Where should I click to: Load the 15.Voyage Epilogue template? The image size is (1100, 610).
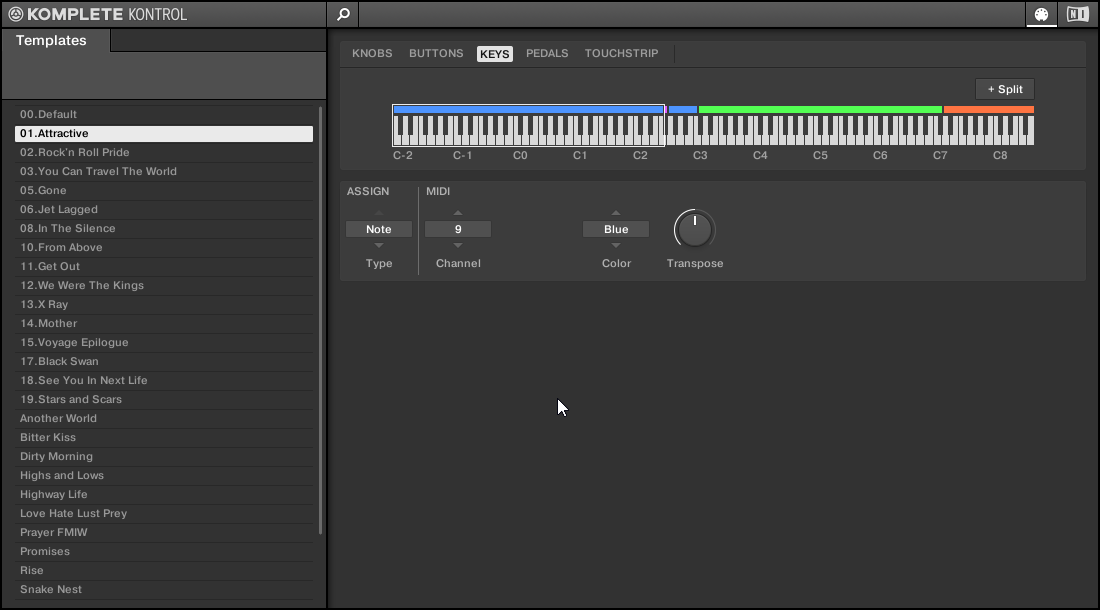coord(164,342)
